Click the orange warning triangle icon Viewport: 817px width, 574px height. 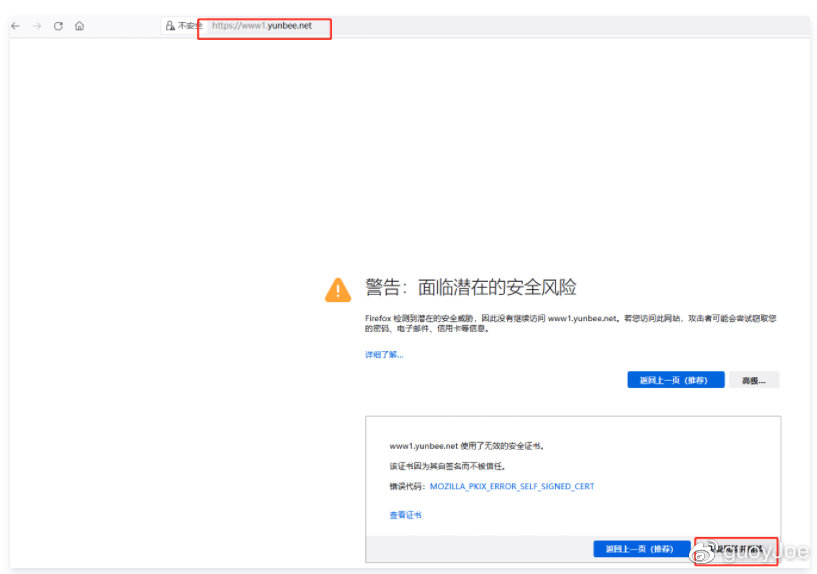click(338, 290)
